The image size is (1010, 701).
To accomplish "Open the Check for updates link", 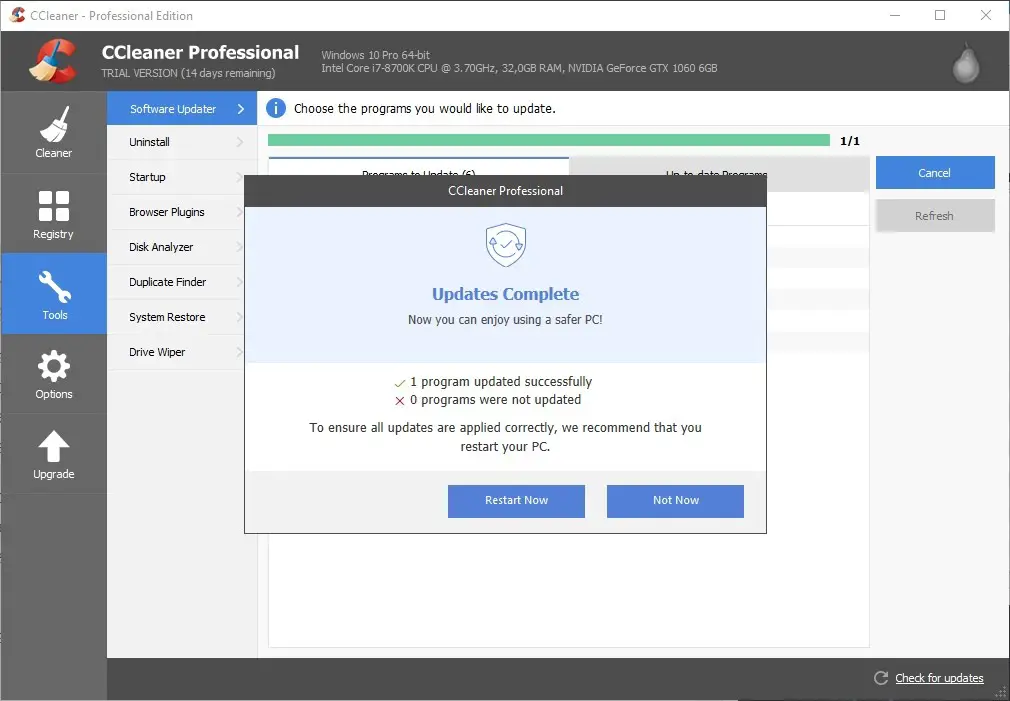I will (939, 678).
